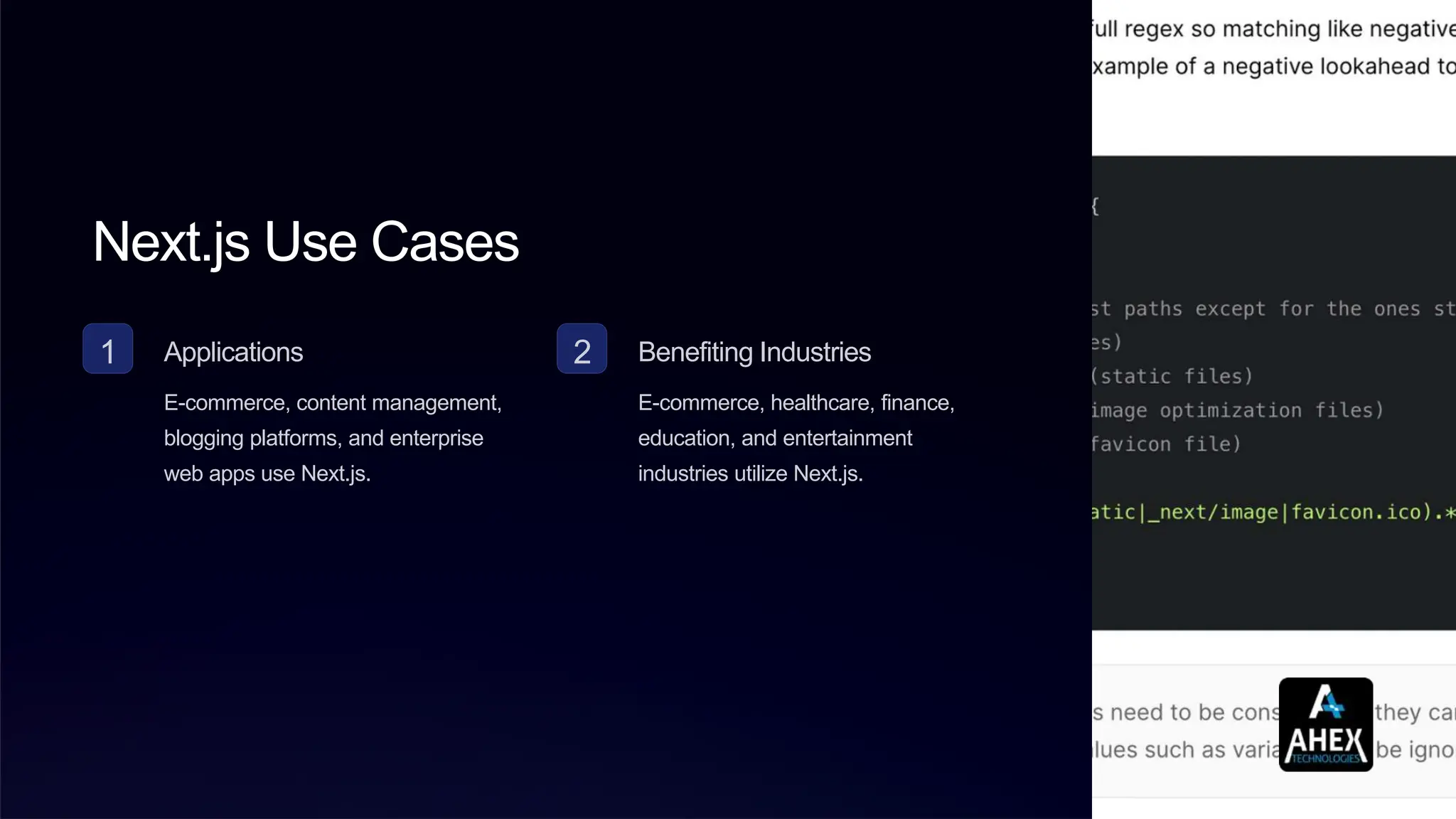Click the '(static files)' code comment
The width and height of the screenshot is (1456, 819).
click(1172, 376)
